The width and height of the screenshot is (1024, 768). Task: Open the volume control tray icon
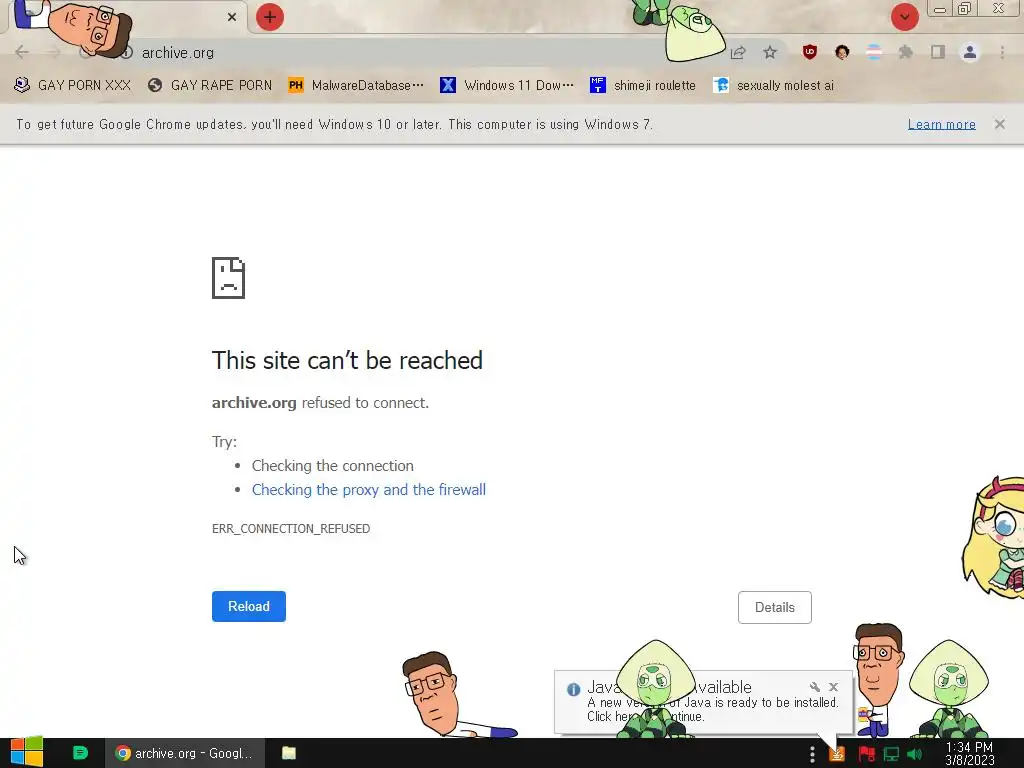[914, 754]
